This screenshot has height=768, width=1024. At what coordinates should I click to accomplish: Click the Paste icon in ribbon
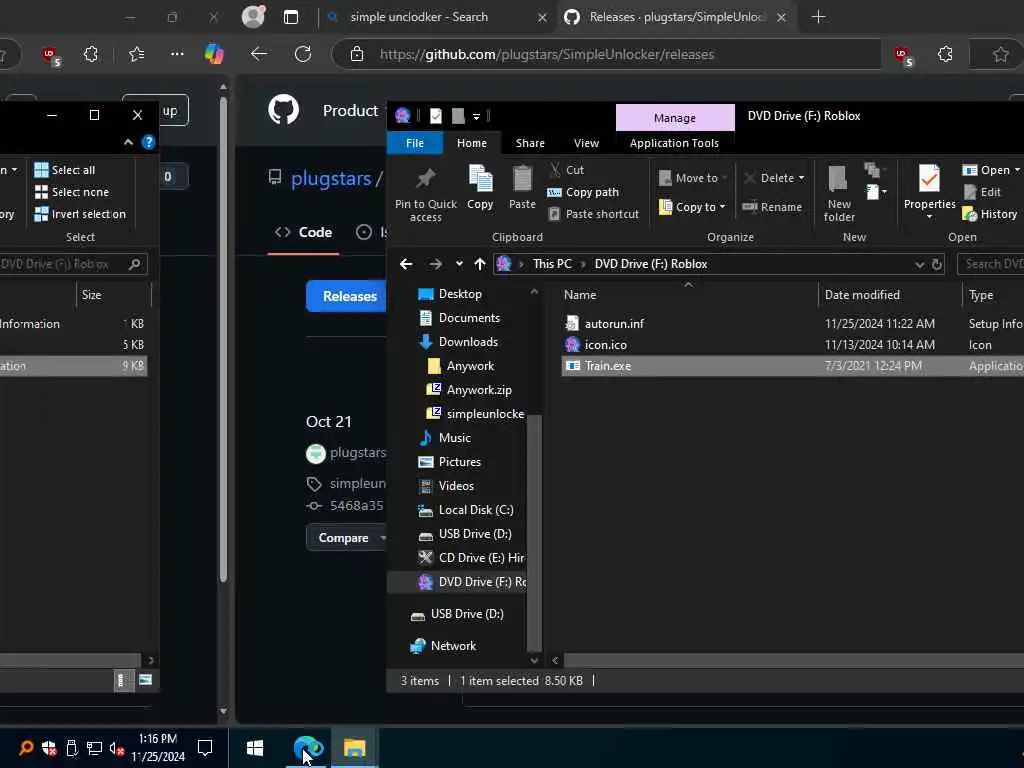pyautogui.click(x=522, y=178)
